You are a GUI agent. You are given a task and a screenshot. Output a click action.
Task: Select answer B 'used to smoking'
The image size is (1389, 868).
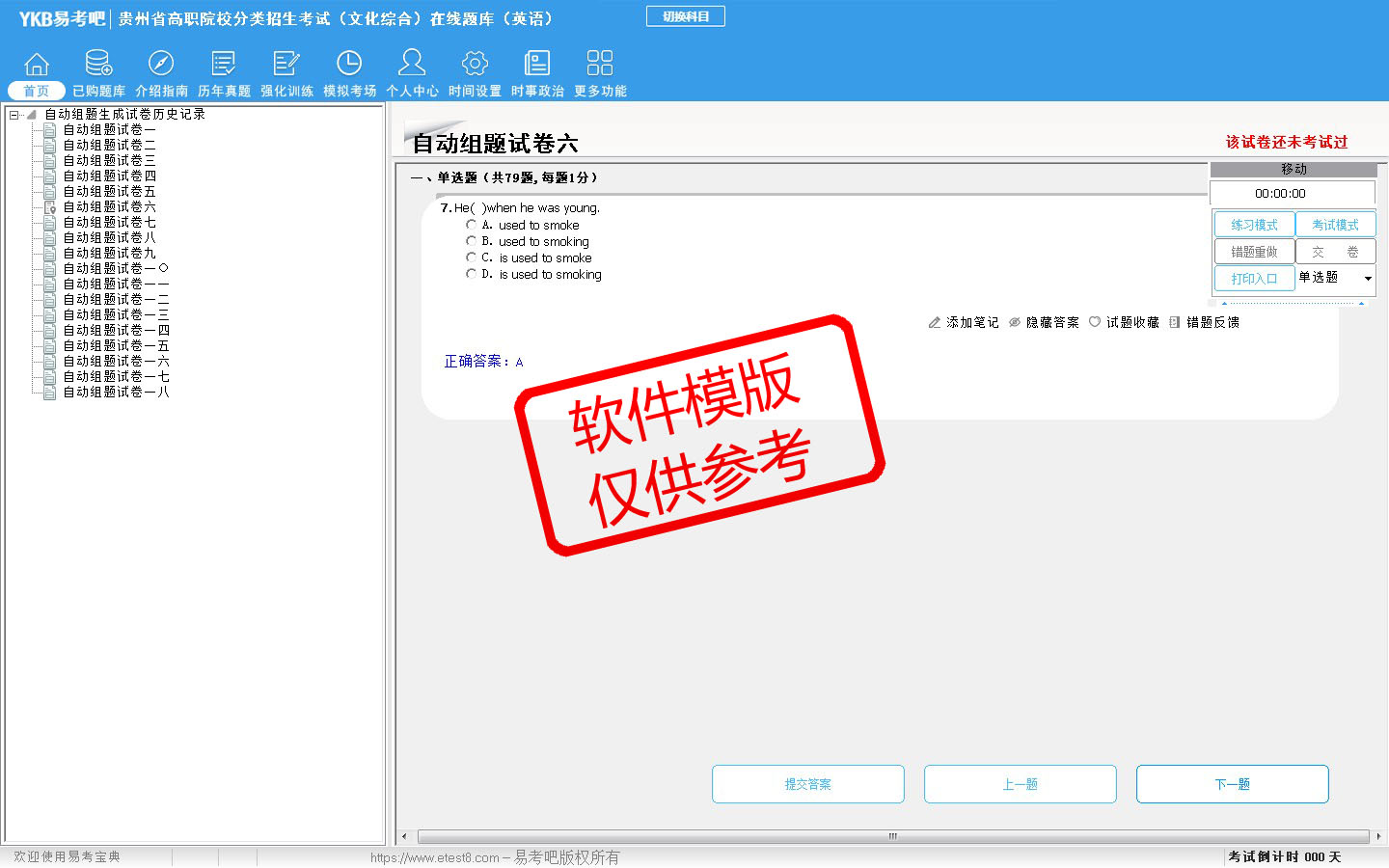click(x=471, y=241)
